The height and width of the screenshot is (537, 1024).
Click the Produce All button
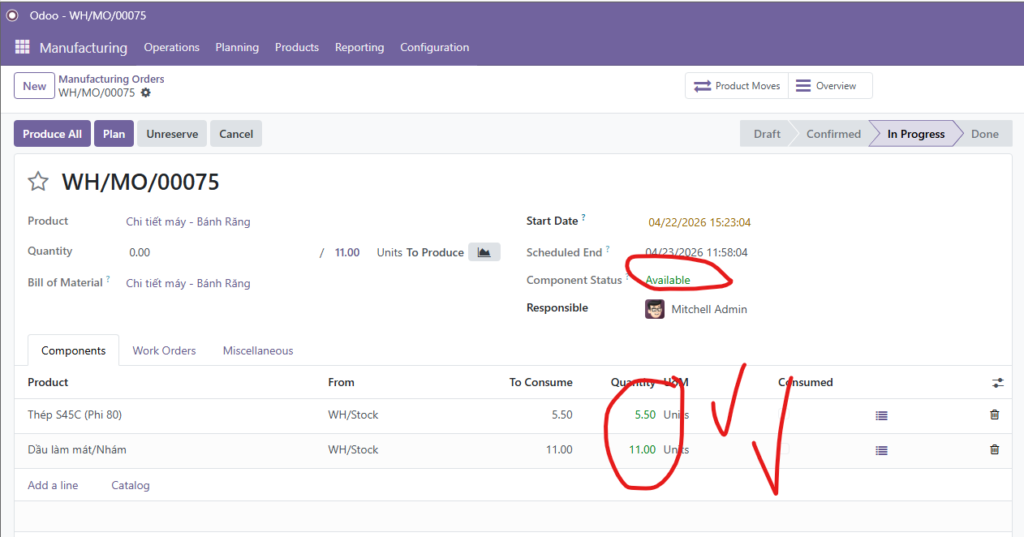(x=52, y=134)
